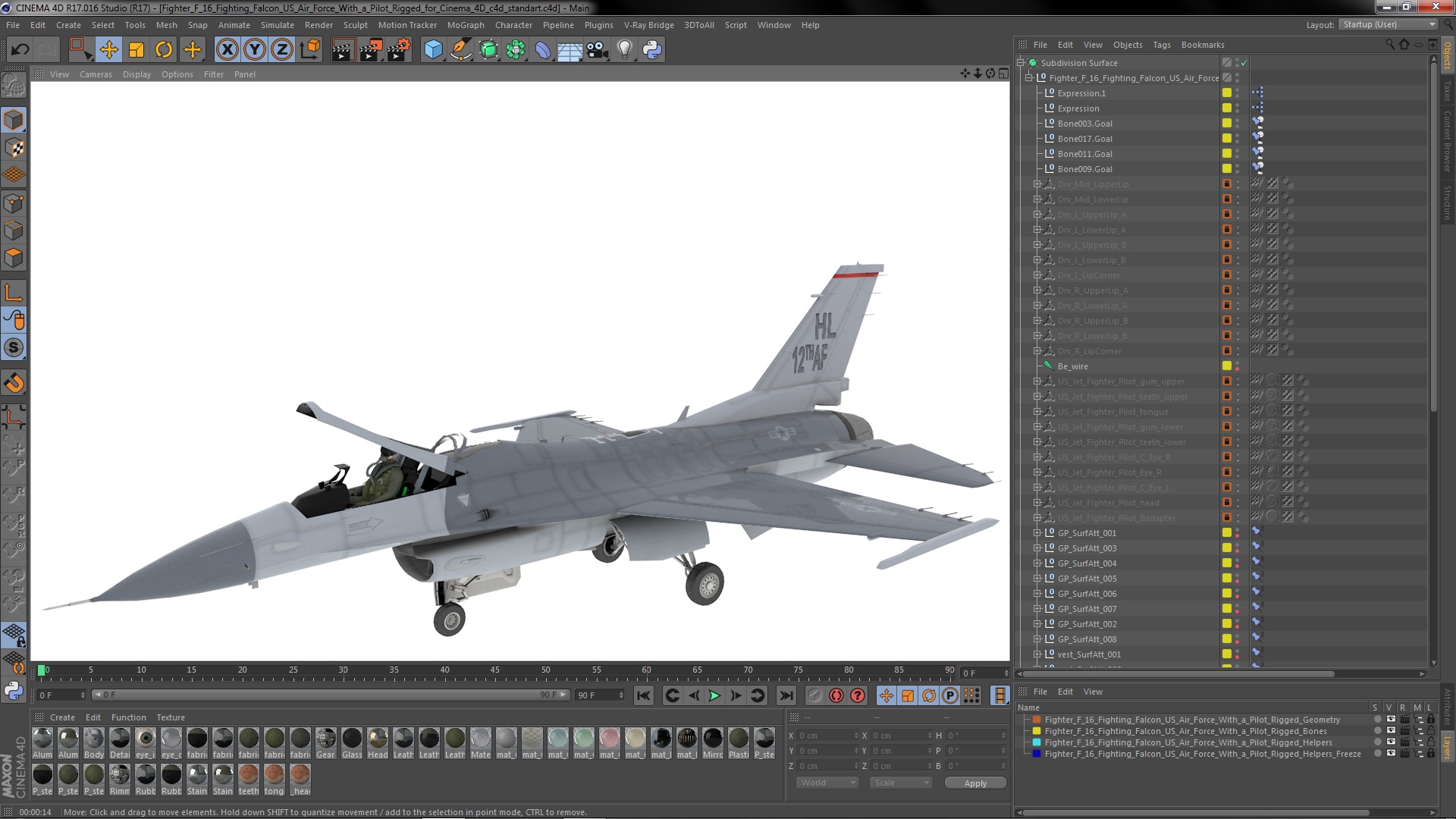Open the Scale mode dropdown

900,783
